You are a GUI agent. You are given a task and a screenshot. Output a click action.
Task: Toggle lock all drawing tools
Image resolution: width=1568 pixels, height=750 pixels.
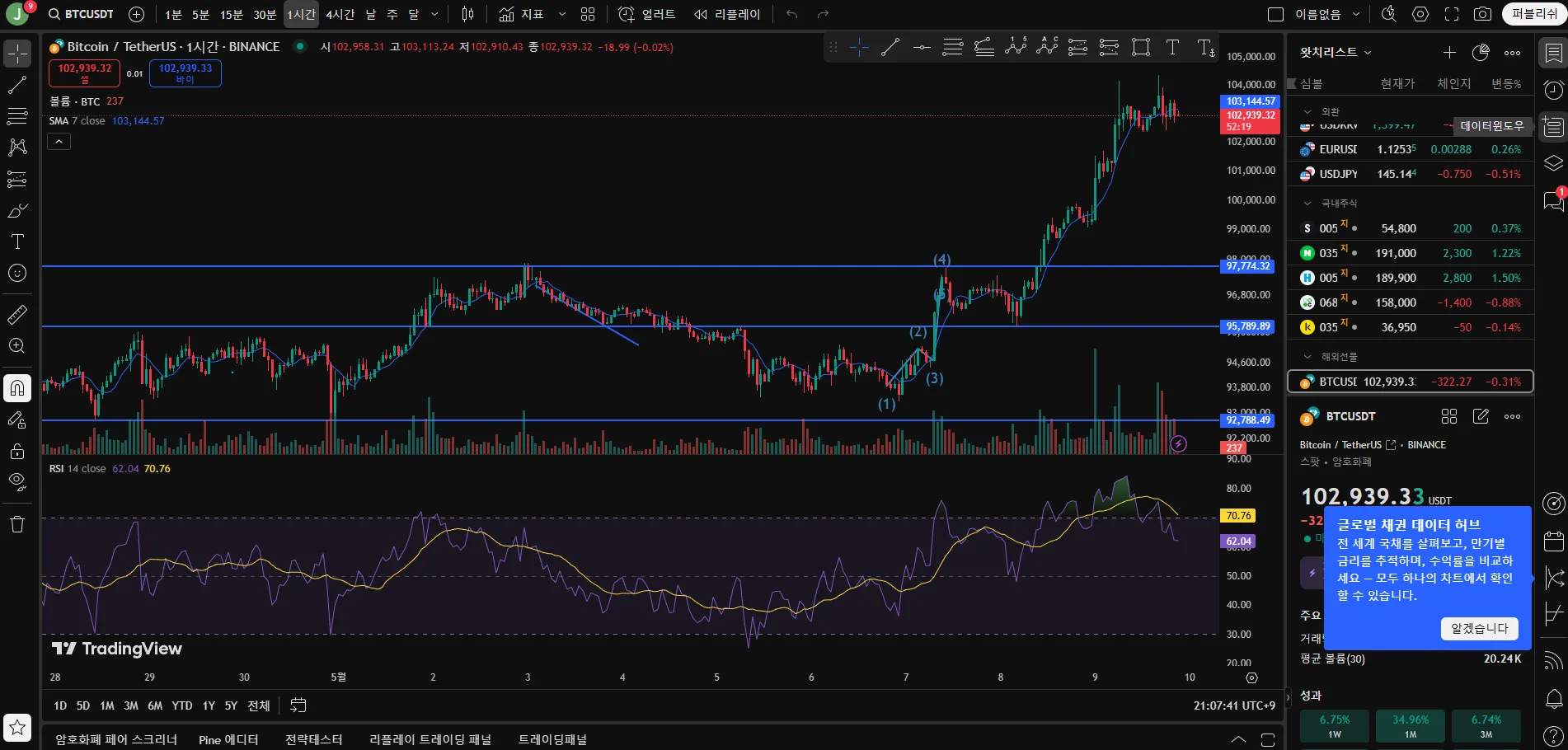(17, 452)
